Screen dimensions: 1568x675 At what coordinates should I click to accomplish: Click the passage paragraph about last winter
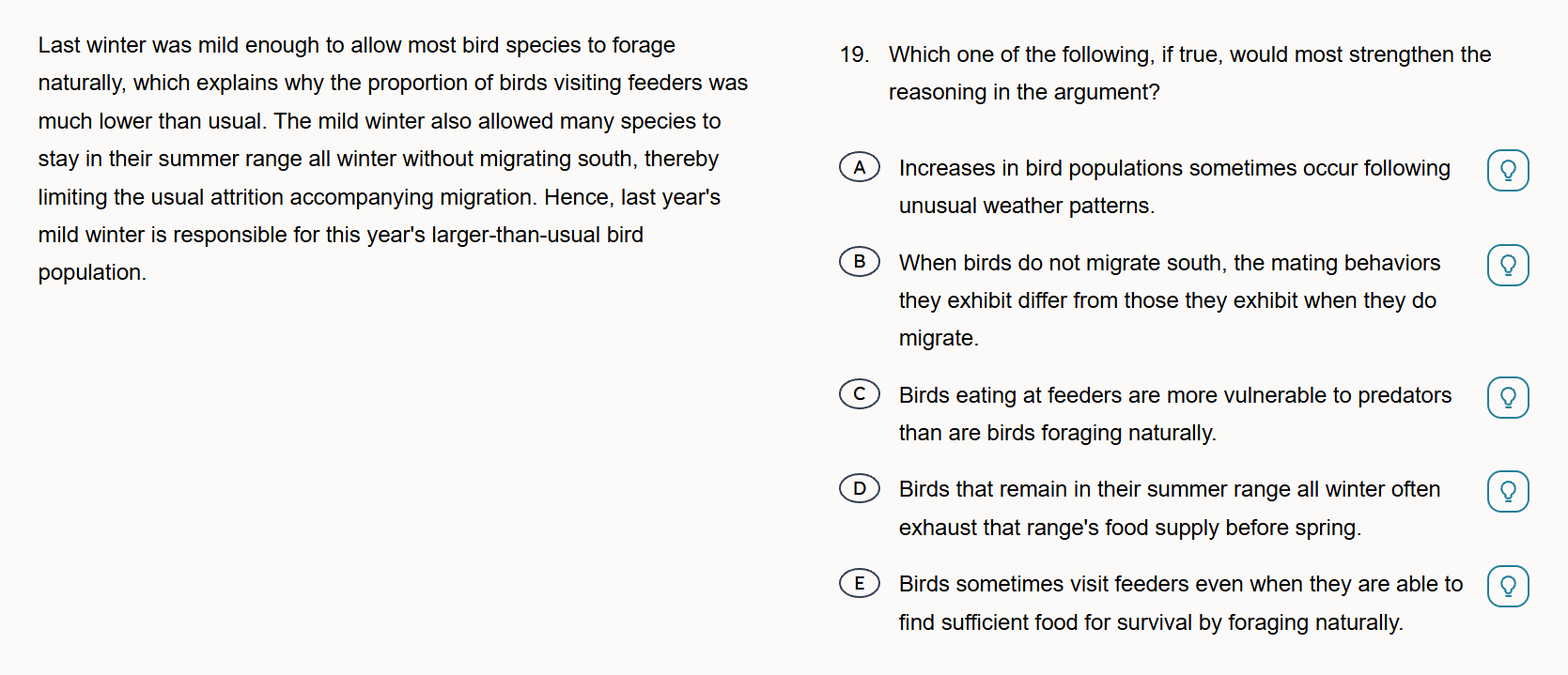click(x=392, y=159)
